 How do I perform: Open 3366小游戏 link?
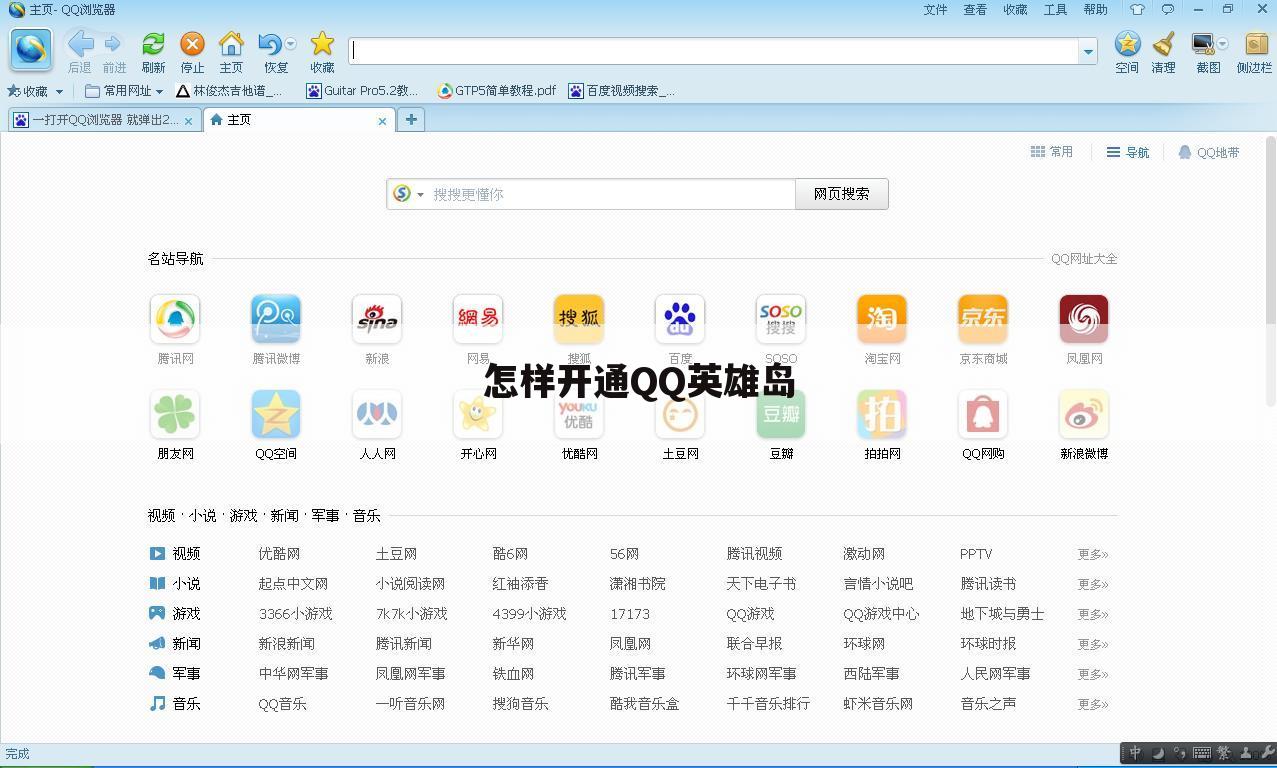pyautogui.click(x=295, y=614)
